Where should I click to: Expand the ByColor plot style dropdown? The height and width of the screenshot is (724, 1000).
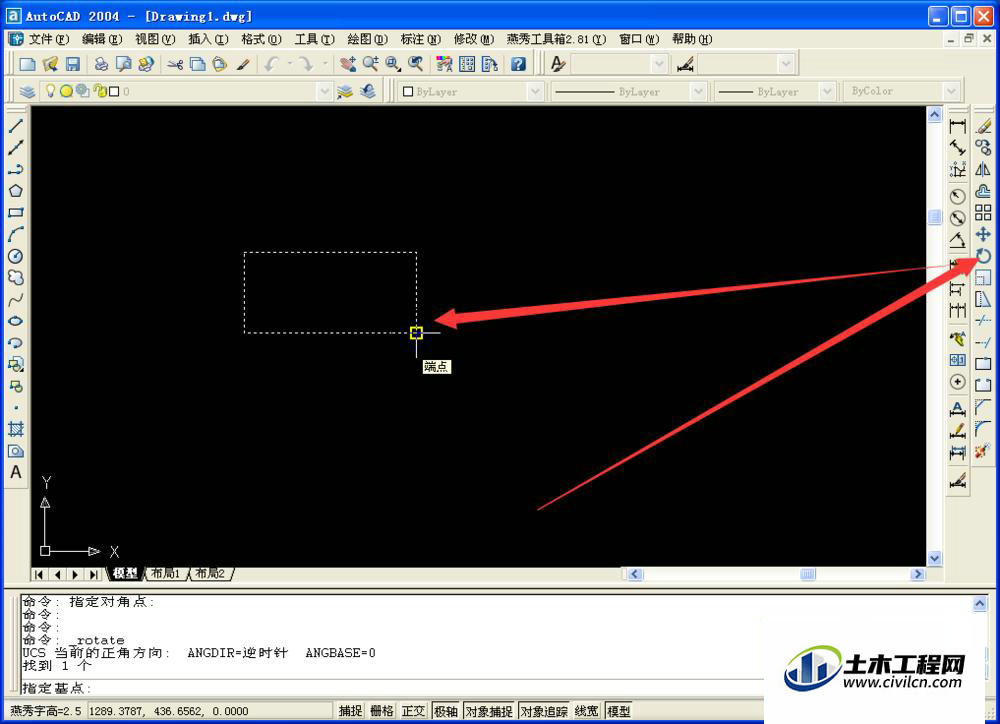pos(951,91)
